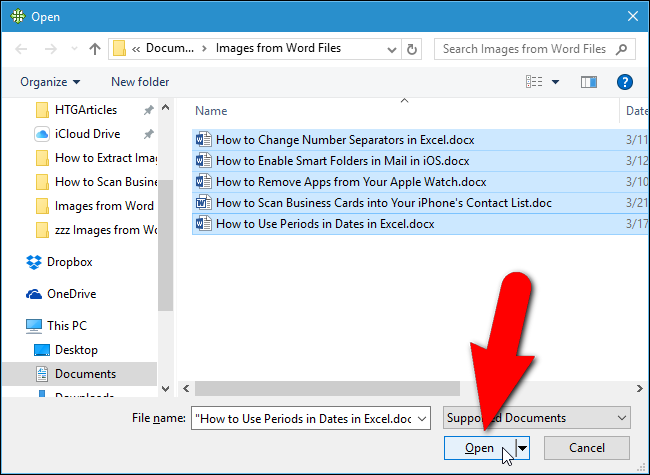This screenshot has height=475, width=650.
Task: Expand the address bar history dropdown
Action: pos(392,49)
